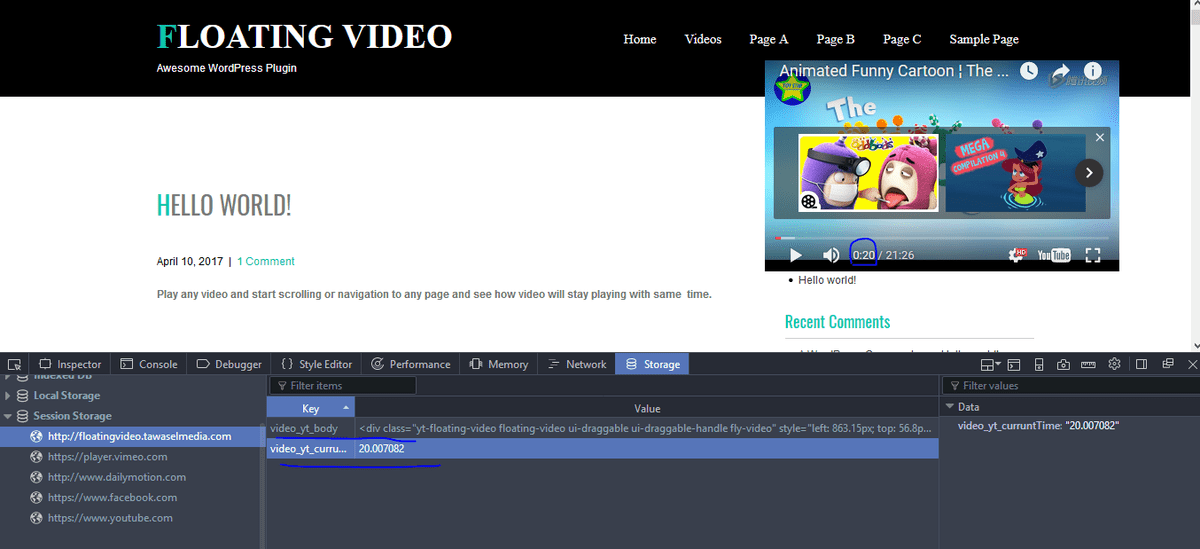Screen dimensions: 1200x549
Task: Toggle responsive design mode icon
Action: [1039, 364]
